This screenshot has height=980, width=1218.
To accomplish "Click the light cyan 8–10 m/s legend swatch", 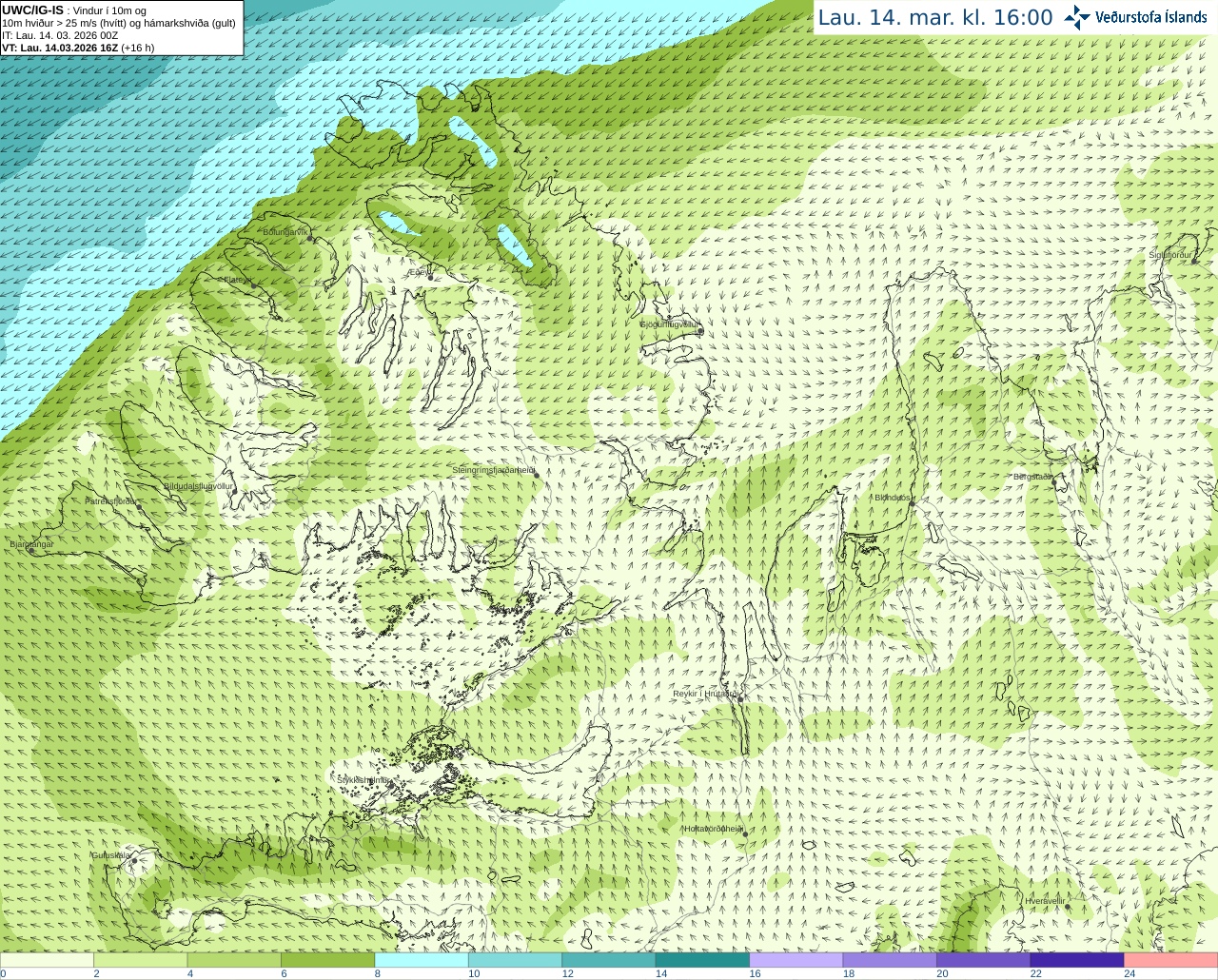I will 422,959.
